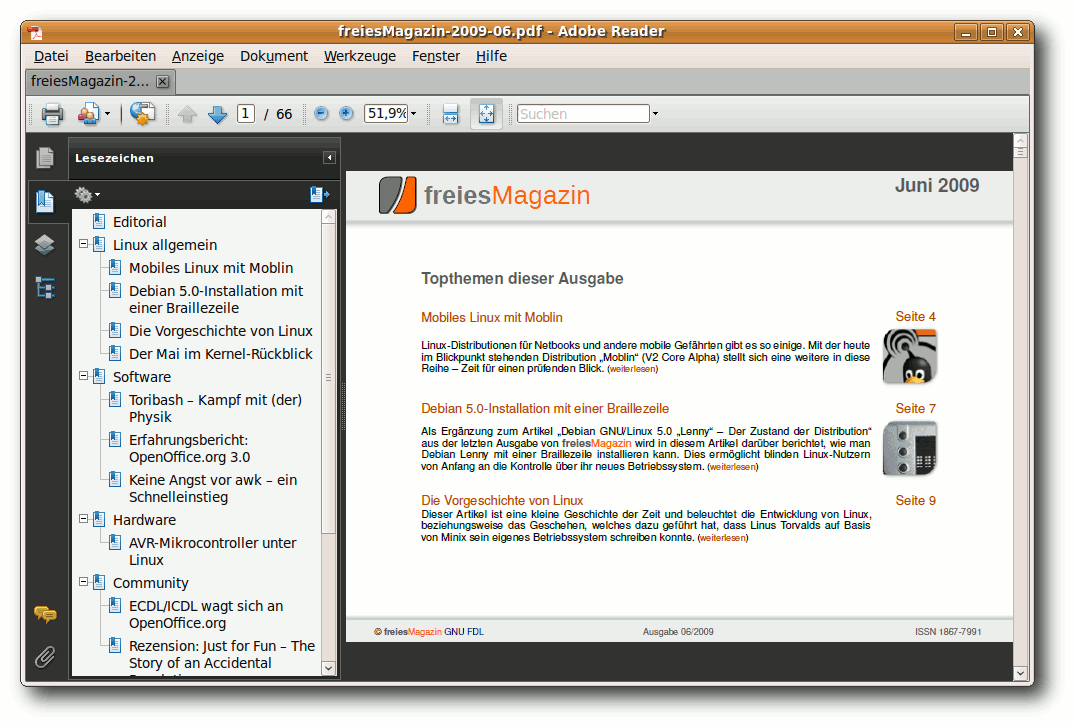The width and height of the screenshot is (1075, 727).
Task: Open the ECDL/ICDL wagt sich an OpenOffice.org bookmark
Action: pos(206,615)
